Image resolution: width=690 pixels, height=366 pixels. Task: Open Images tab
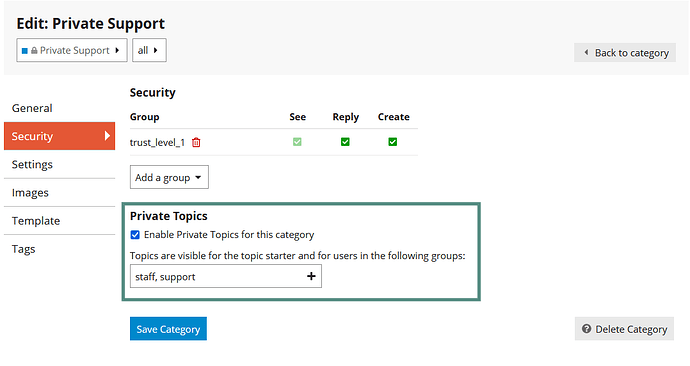click(59, 193)
